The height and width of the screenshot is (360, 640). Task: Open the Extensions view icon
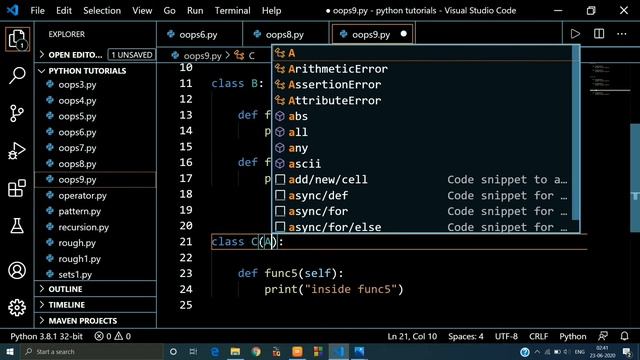[x=17, y=188]
